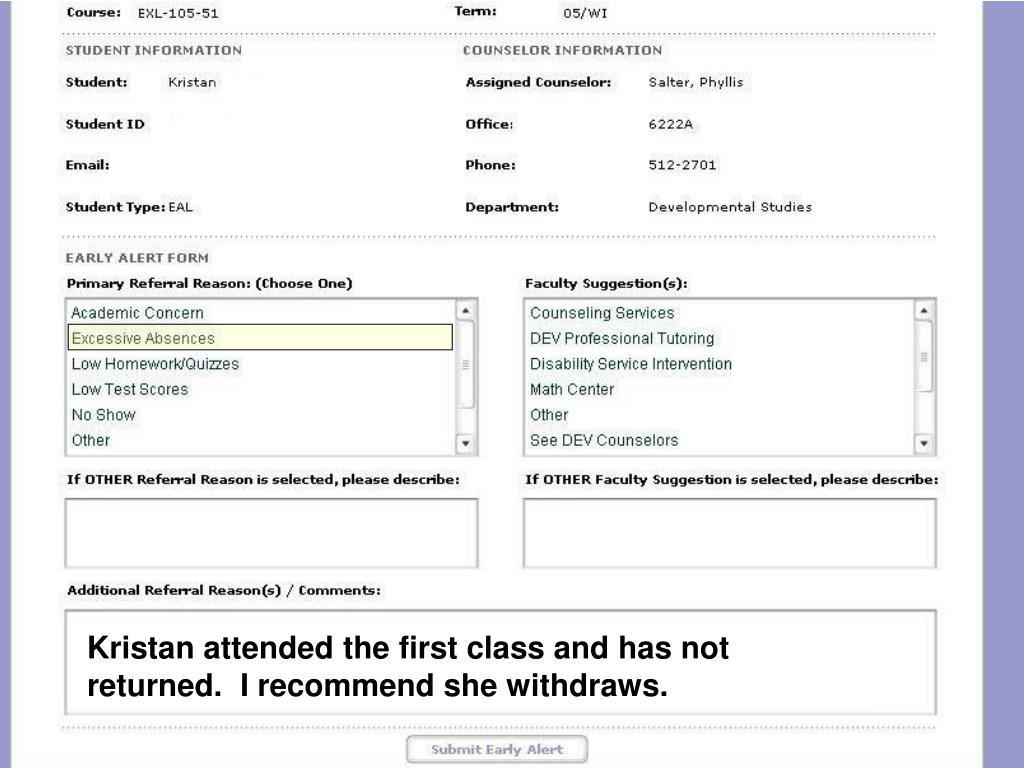
Task: Select Math Center faculty suggestion
Action: coord(719,389)
